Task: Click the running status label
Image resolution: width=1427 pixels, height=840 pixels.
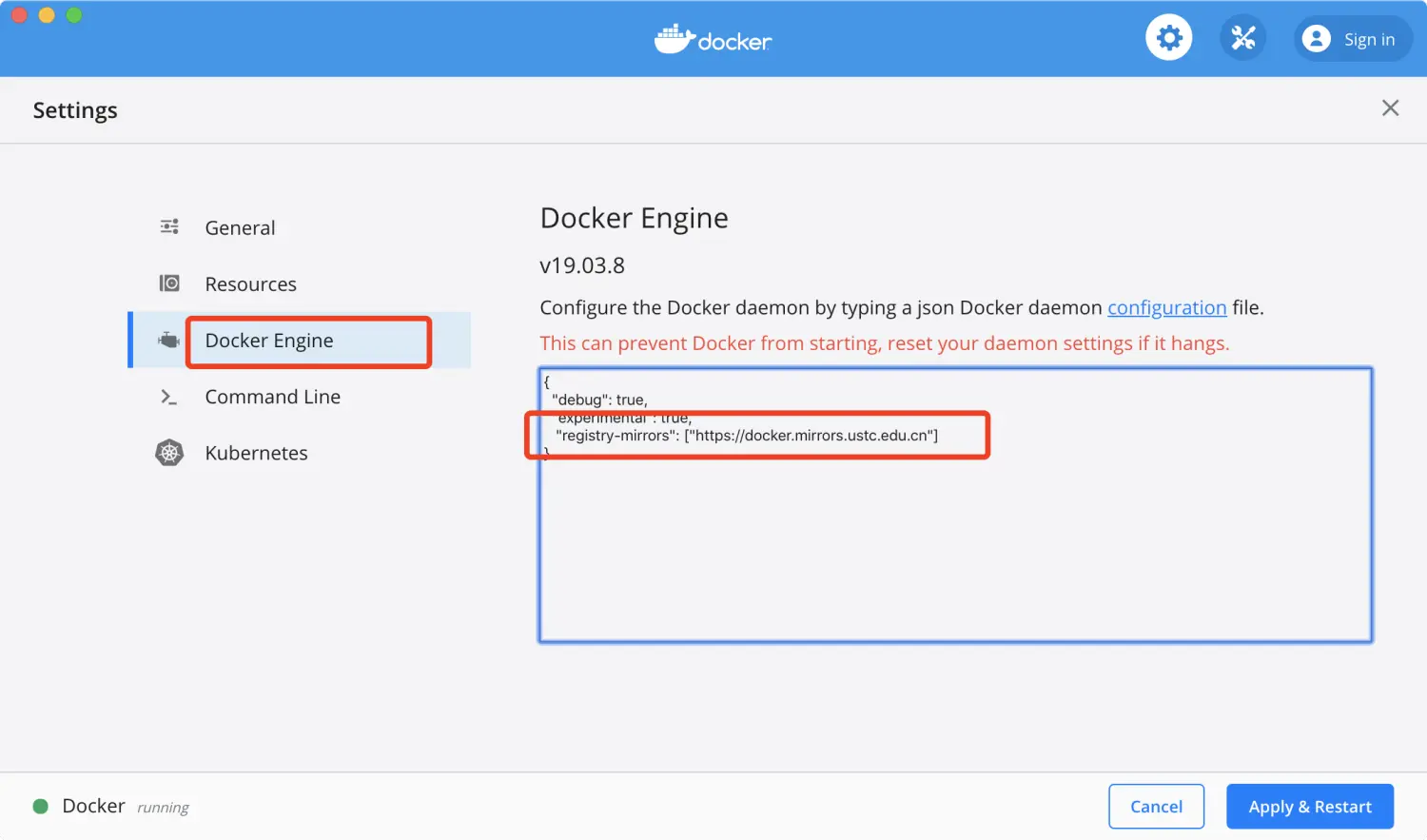Action: (163, 808)
